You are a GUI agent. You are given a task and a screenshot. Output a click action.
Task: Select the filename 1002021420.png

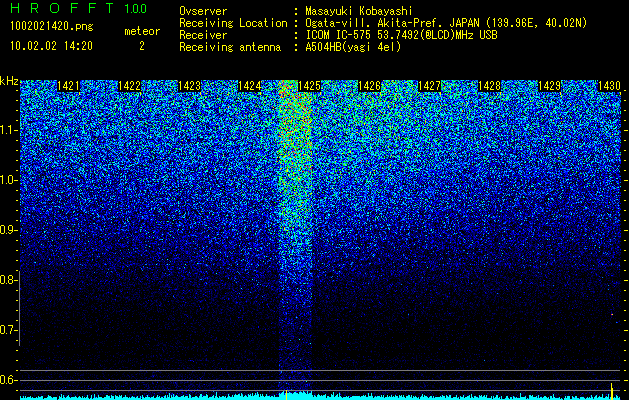tap(51, 27)
